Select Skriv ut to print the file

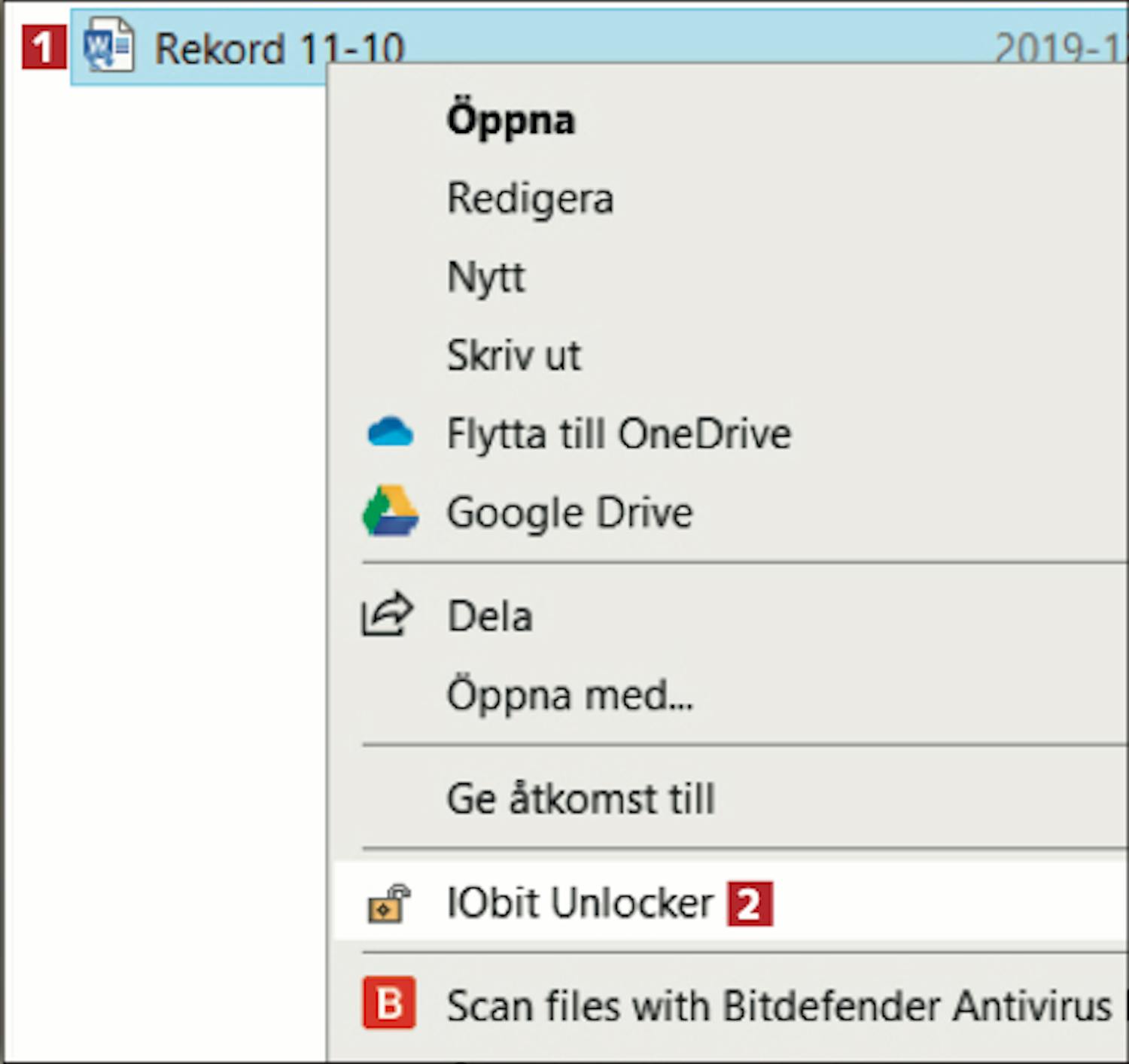coord(513,355)
